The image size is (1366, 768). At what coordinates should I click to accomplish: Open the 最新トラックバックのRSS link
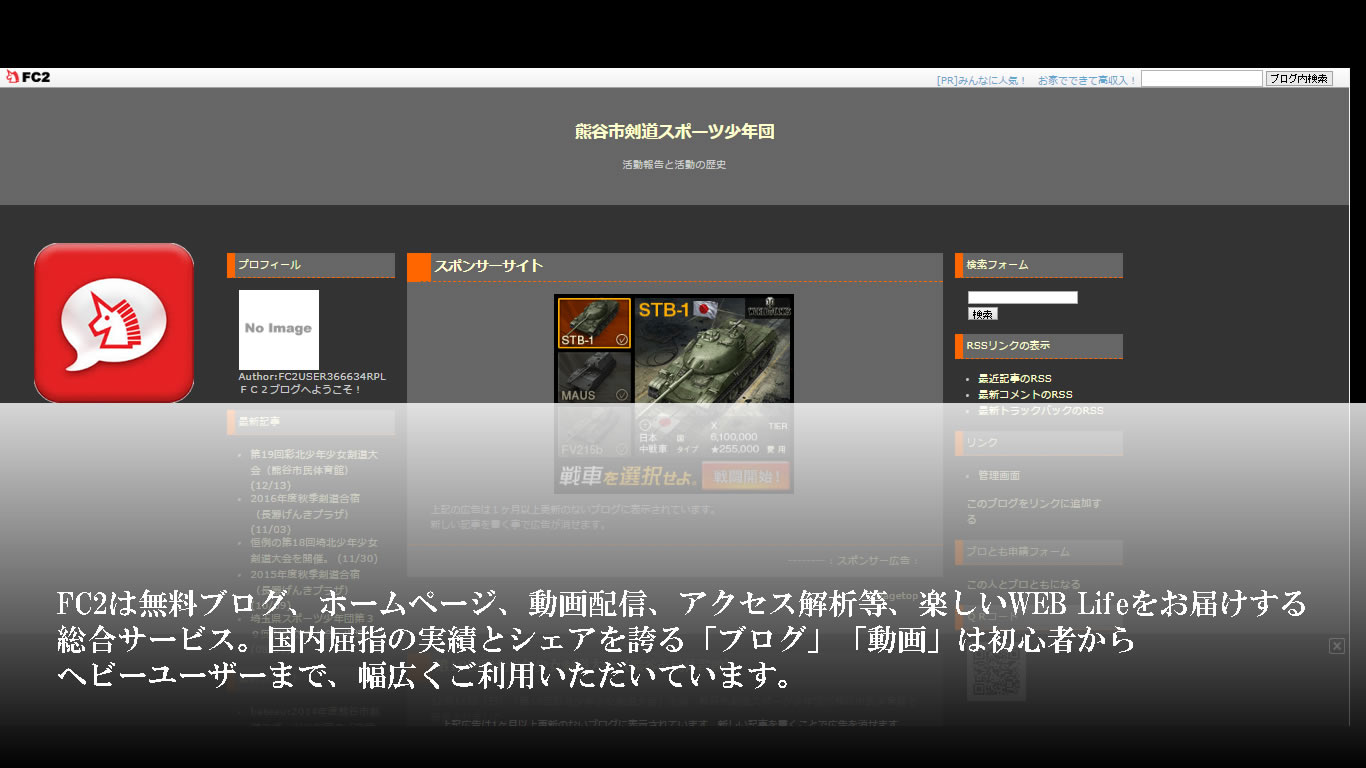pos(1041,411)
